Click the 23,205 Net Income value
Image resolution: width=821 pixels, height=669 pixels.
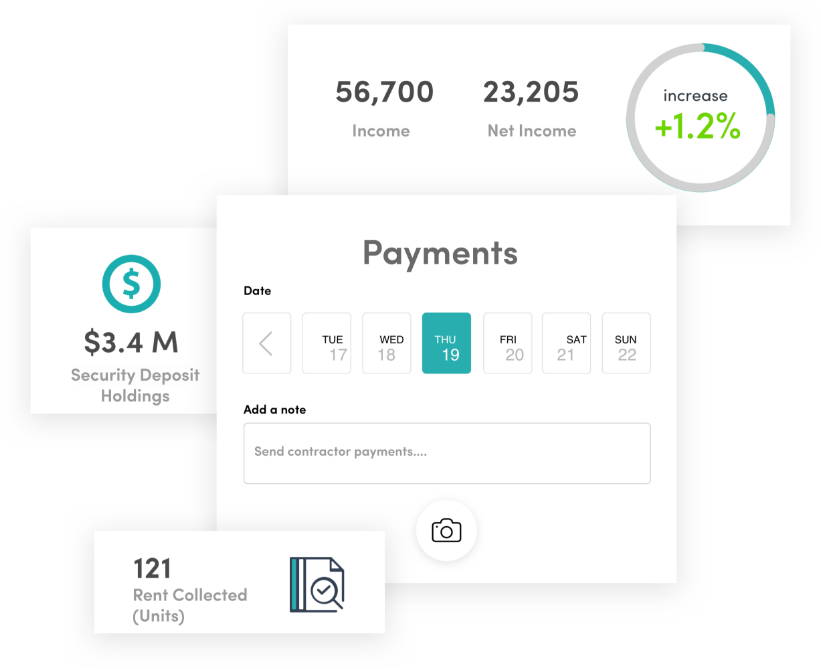[531, 92]
